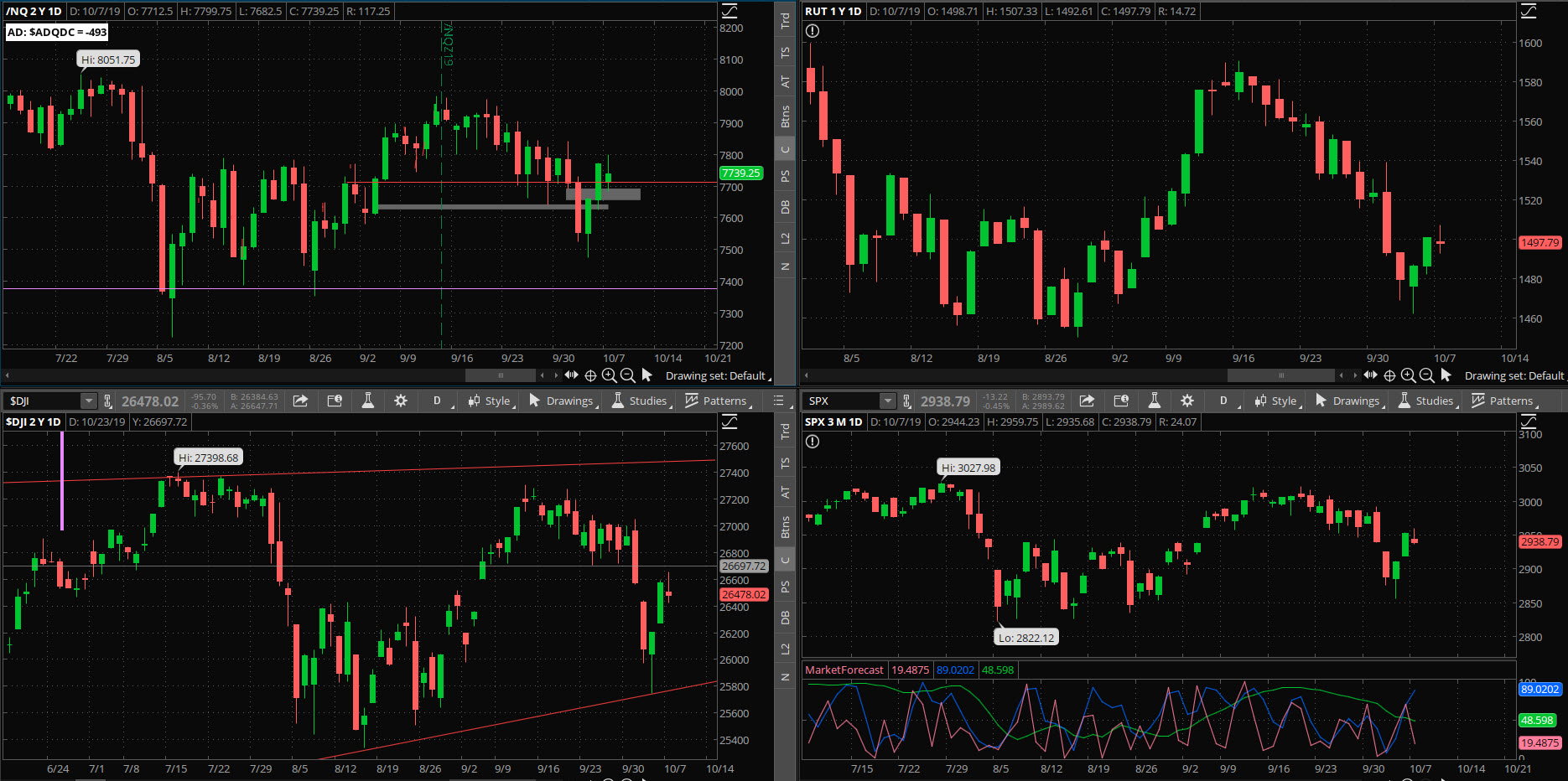Open the Trd side tab beside the /NQ chart

(x=785, y=21)
